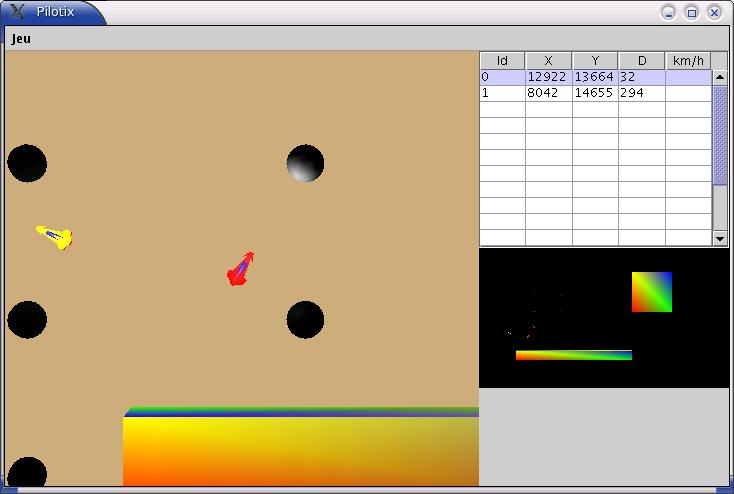Select X value 8042
Image resolution: width=734 pixels, height=494 pixels.
click(549, 93)
